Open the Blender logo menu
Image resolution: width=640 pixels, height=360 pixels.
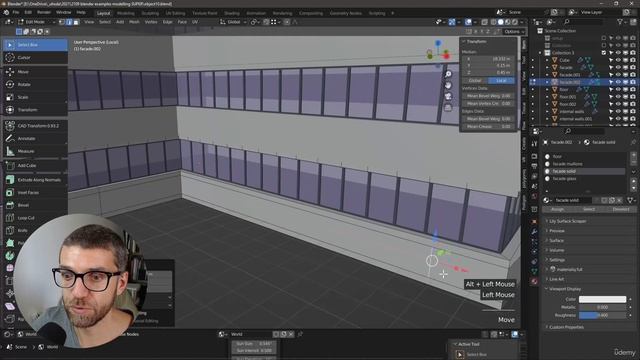[6, 13]
